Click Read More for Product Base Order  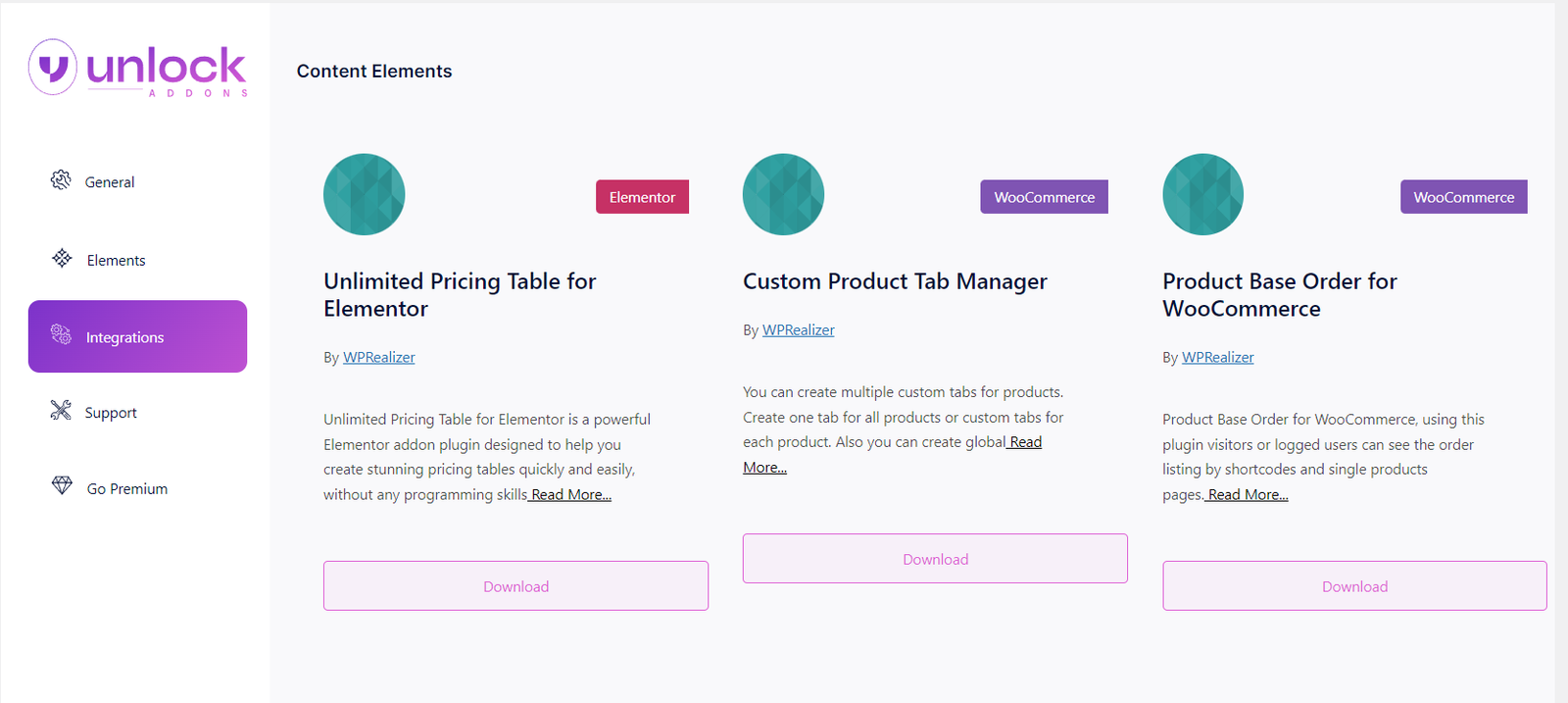[x=1246, y=495]
